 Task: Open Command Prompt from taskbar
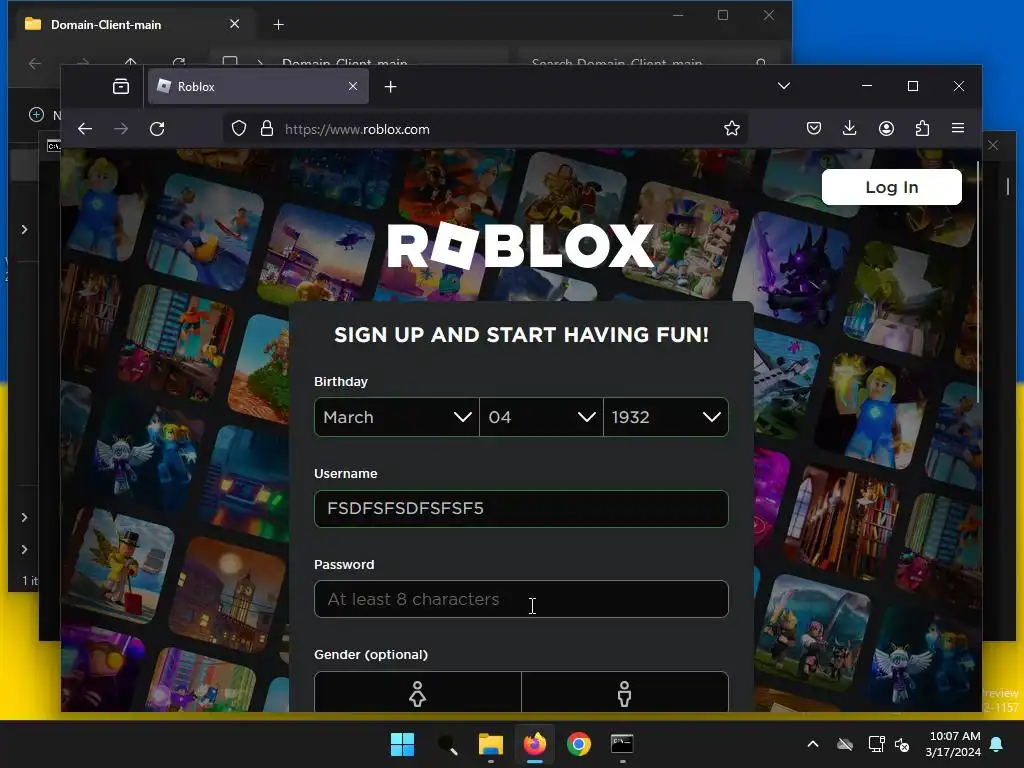coord(622,744)
